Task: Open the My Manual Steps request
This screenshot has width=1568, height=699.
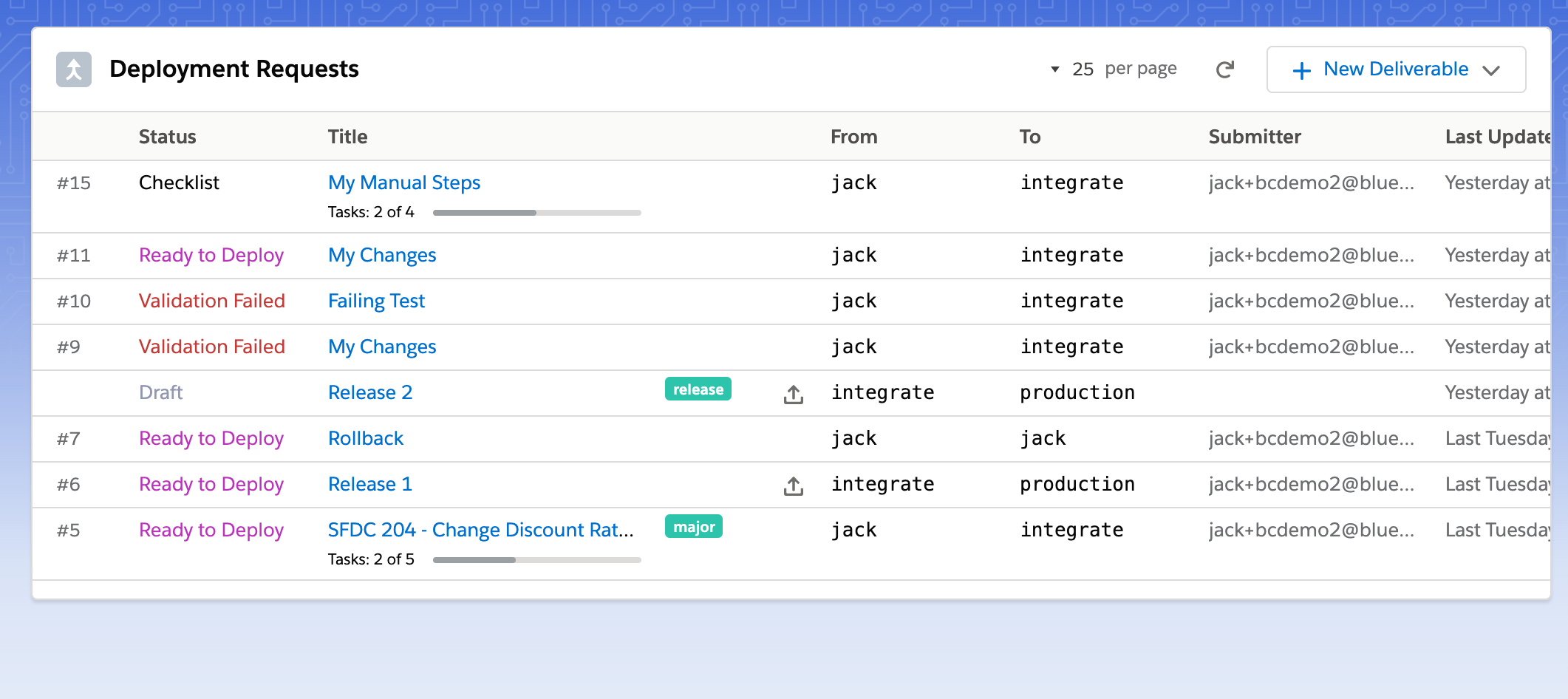Action: pyautogui.click(x=404, y=183)
